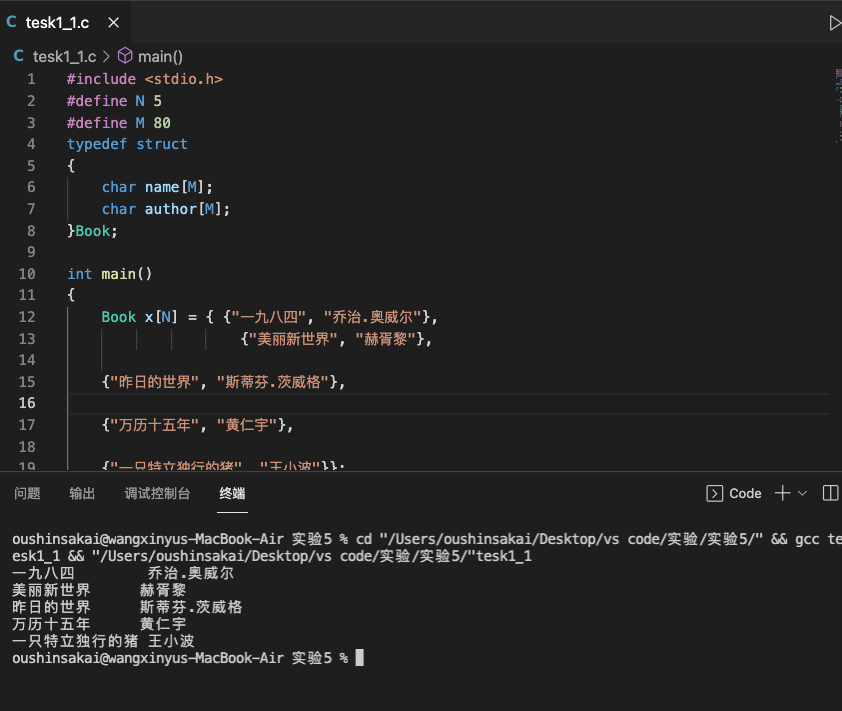Viewport: 842px width, 711px height.
Task: Click the main() symbol cube icon
Action: pos(125,57)
